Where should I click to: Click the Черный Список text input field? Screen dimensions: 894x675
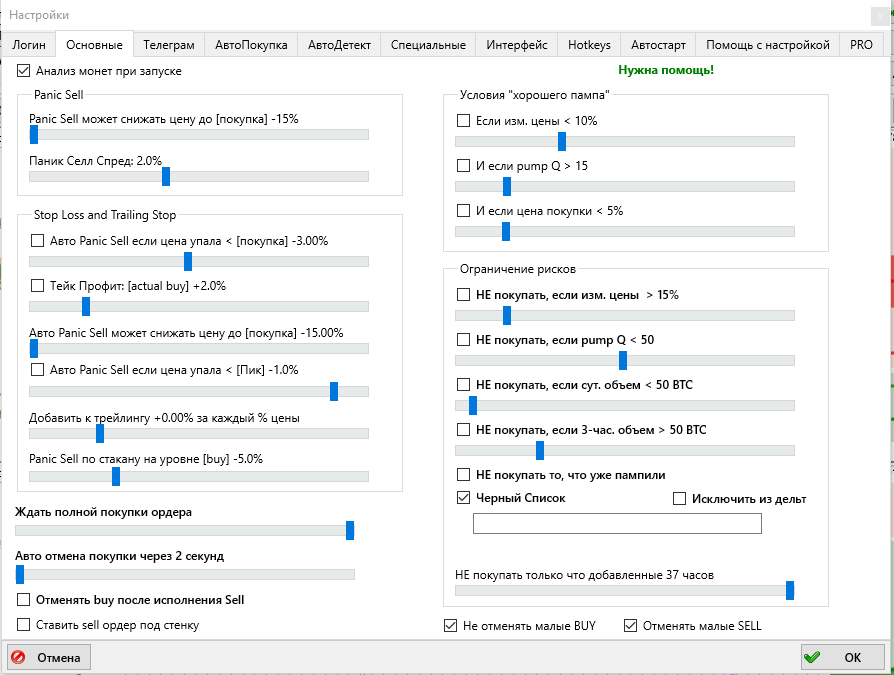[617, 524]
